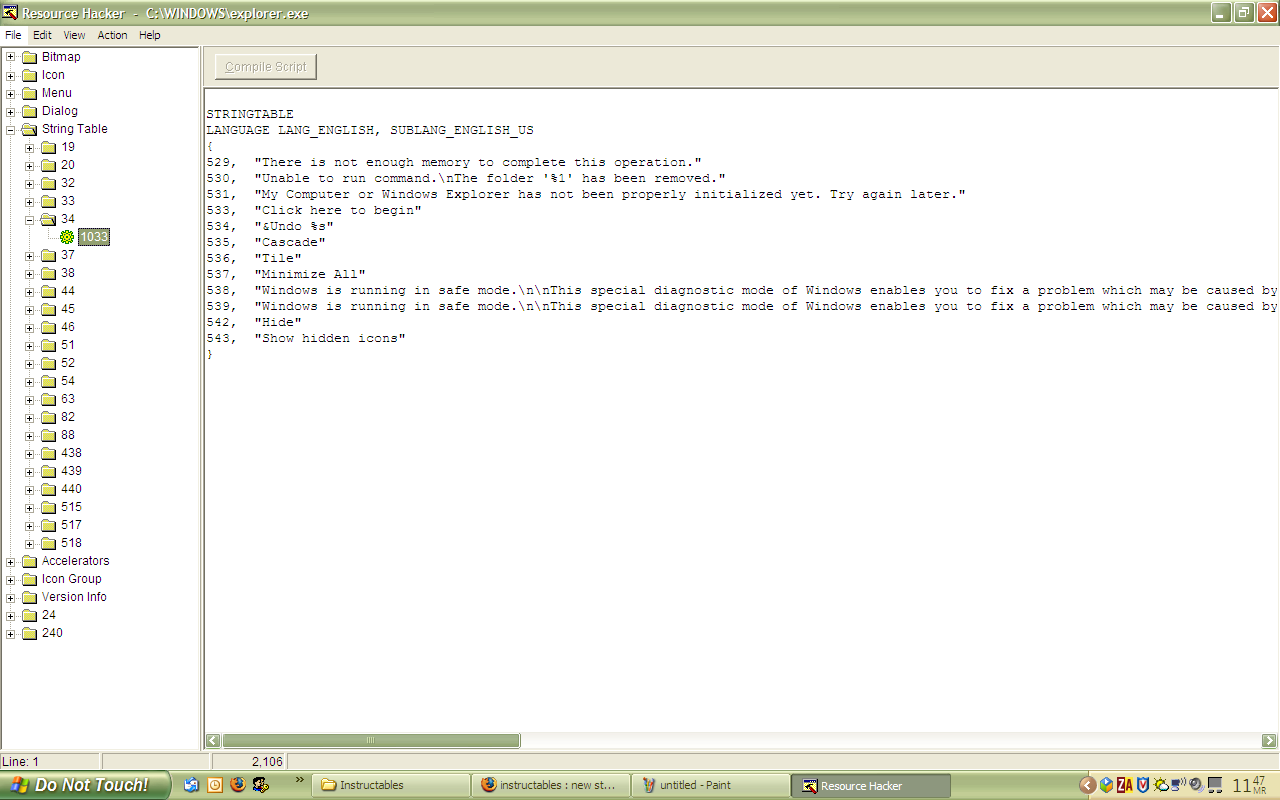Screen dimensions: 1280x800
Task: Expand the Icon resource node
Action: coord(11,75)
